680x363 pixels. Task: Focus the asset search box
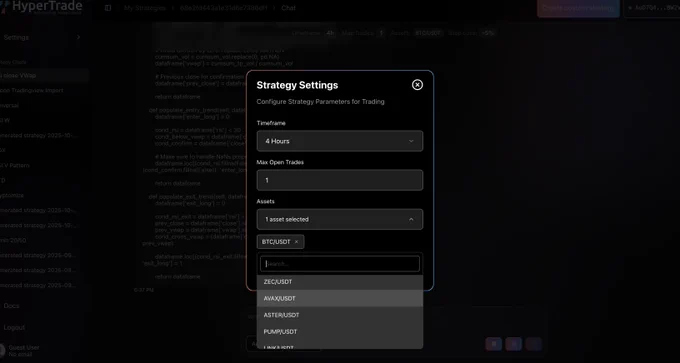340,264
